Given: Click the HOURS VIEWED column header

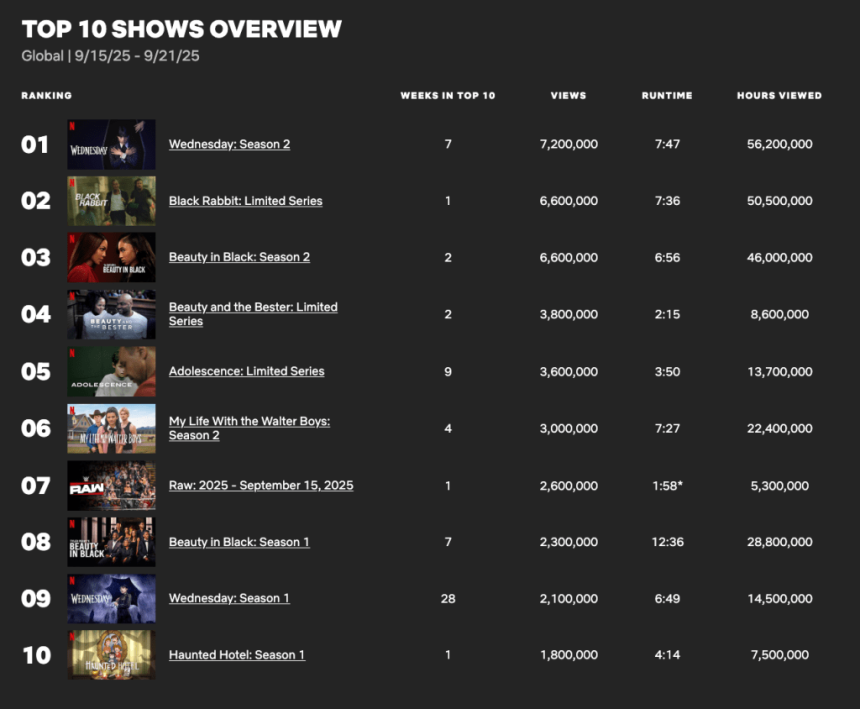Looking at the screenshot, I should pos(779,95).
